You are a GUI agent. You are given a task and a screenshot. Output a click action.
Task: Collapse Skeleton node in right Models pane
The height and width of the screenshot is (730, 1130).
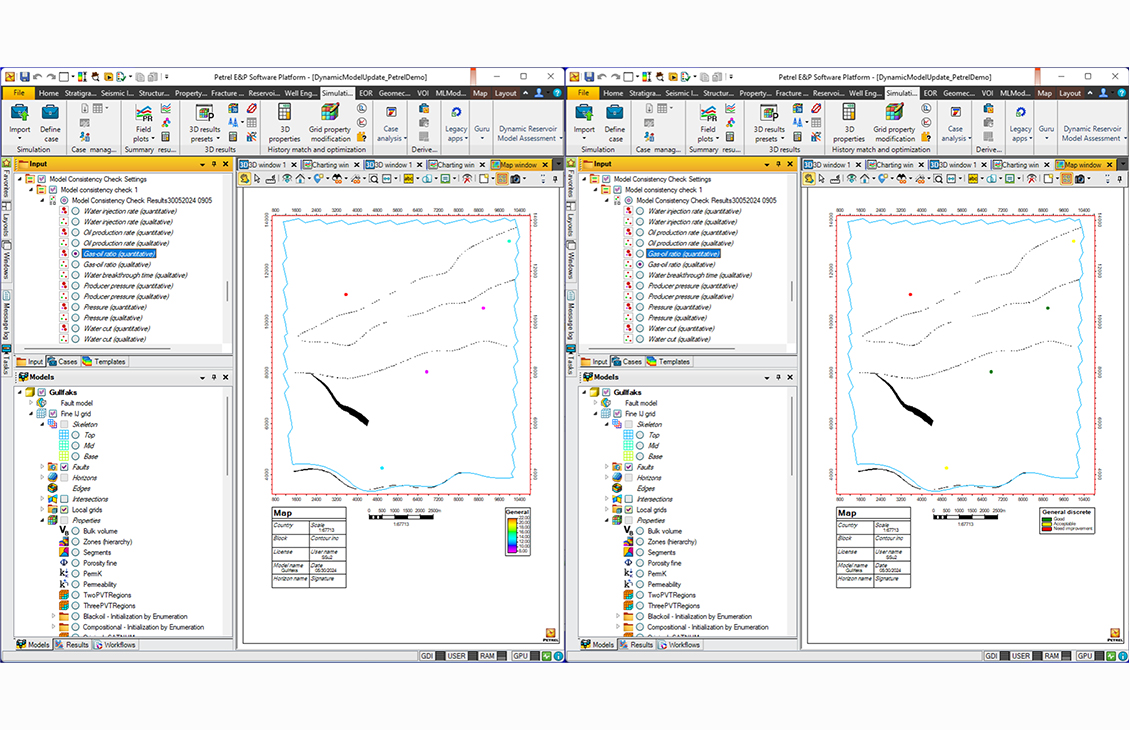pos(606,424)
